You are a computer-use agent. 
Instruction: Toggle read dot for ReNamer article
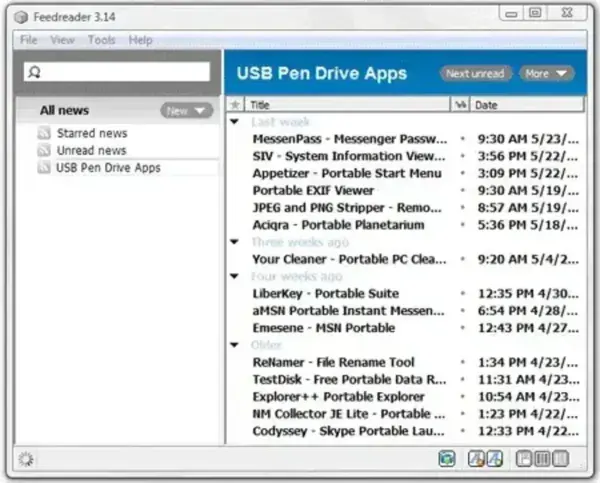(x=461, y=363)
